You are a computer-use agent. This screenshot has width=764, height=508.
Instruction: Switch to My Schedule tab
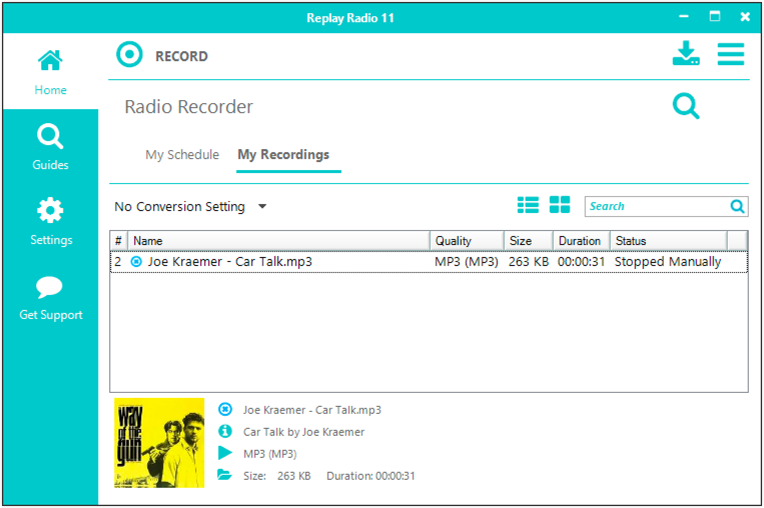pos(182,155)
